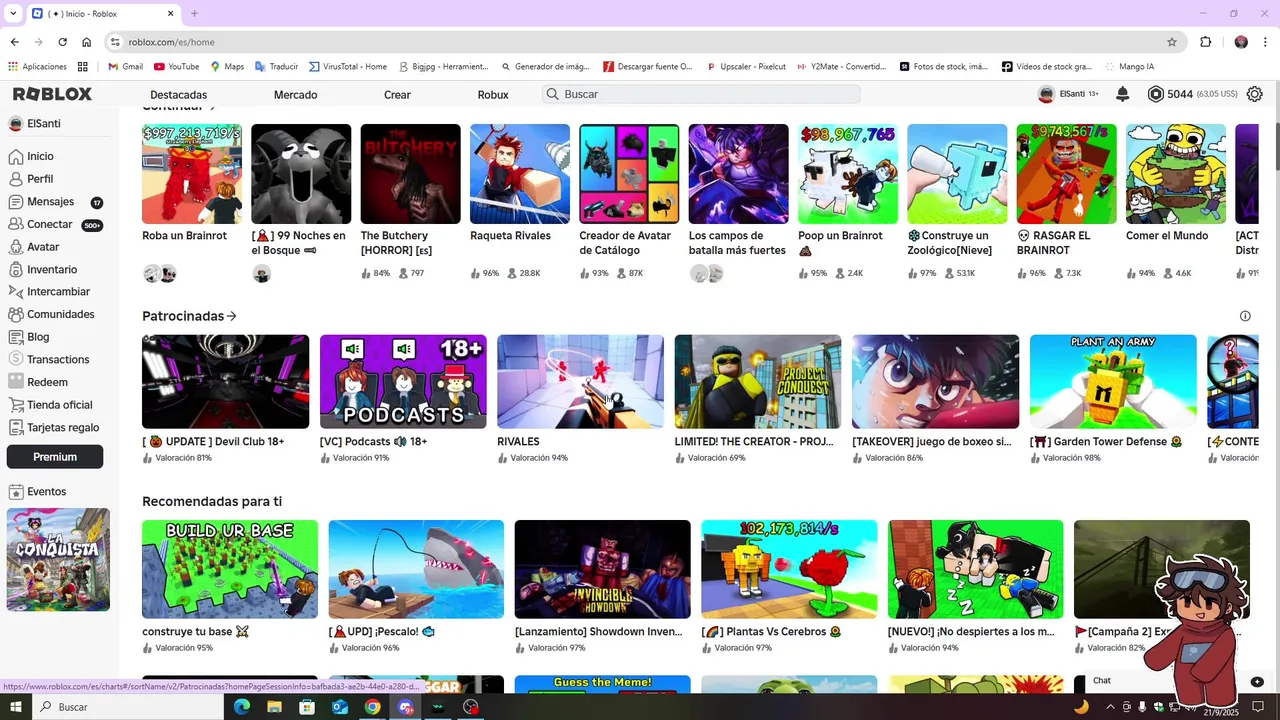Open the Chrome menu (three dots)
Screen dimensions: 1280x720
[1266, 42]
